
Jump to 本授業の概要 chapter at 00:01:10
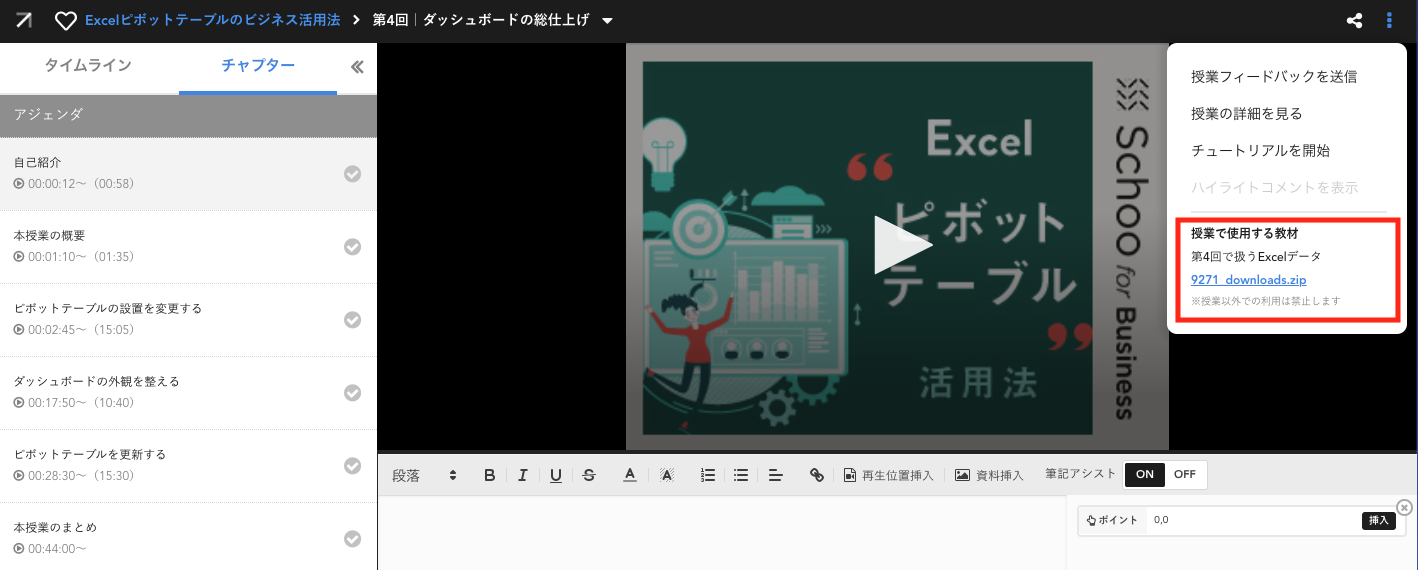pos(188,247)
